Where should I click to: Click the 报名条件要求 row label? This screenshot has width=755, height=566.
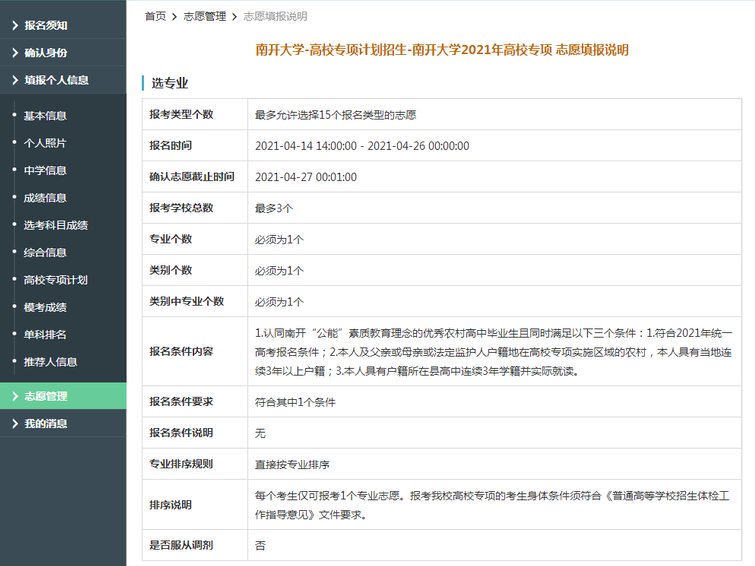point(181,402)
